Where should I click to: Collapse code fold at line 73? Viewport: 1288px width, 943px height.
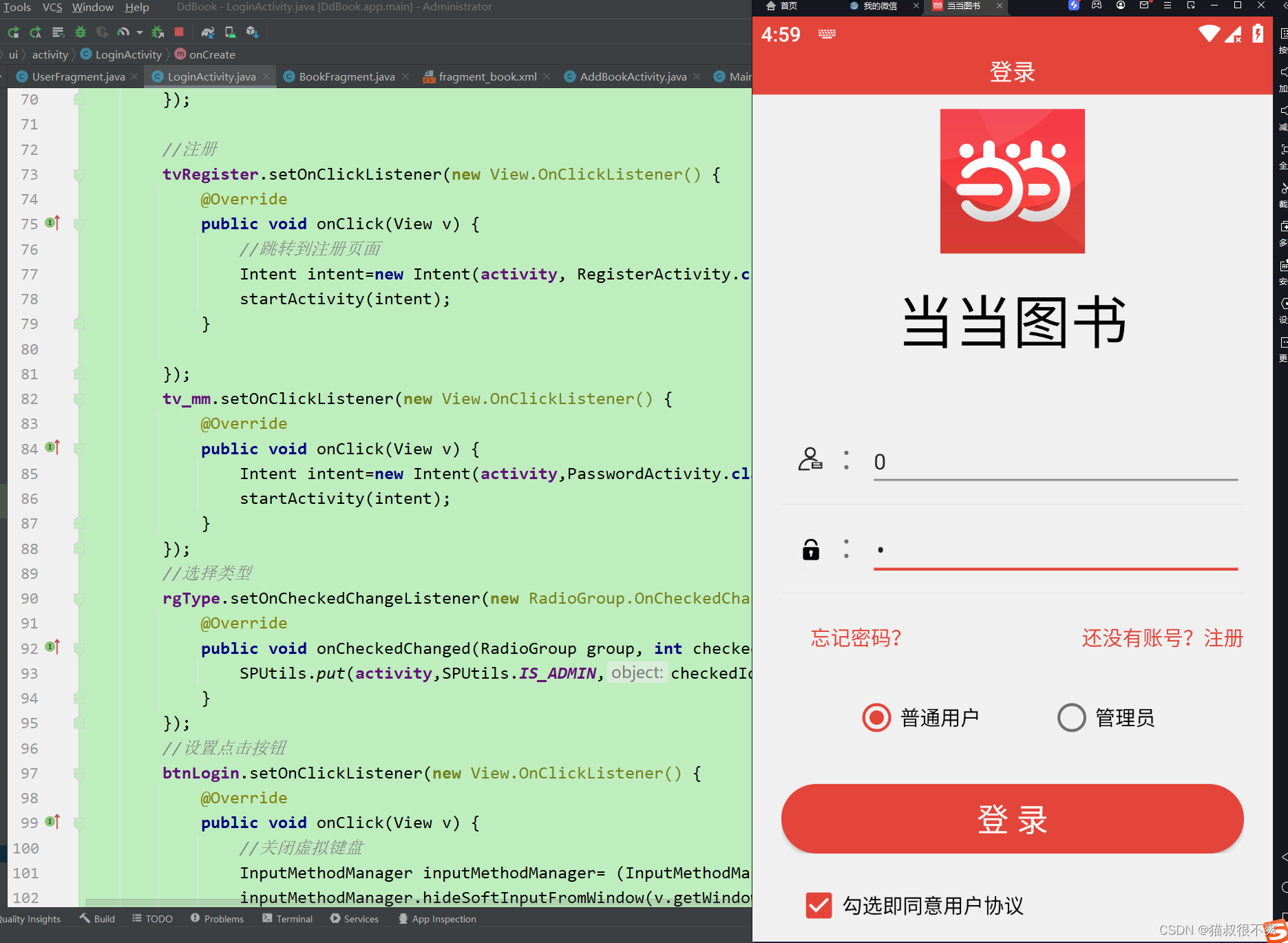click(79, 175)
